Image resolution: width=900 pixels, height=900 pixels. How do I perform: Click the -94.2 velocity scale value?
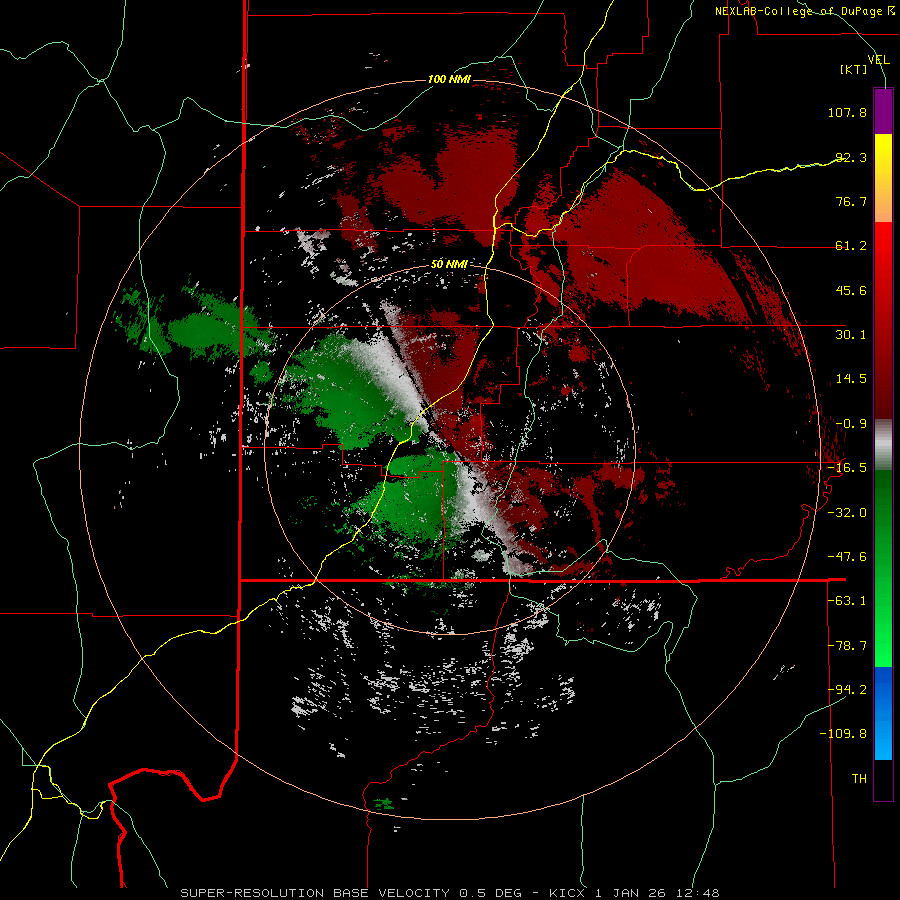[847, 690]
